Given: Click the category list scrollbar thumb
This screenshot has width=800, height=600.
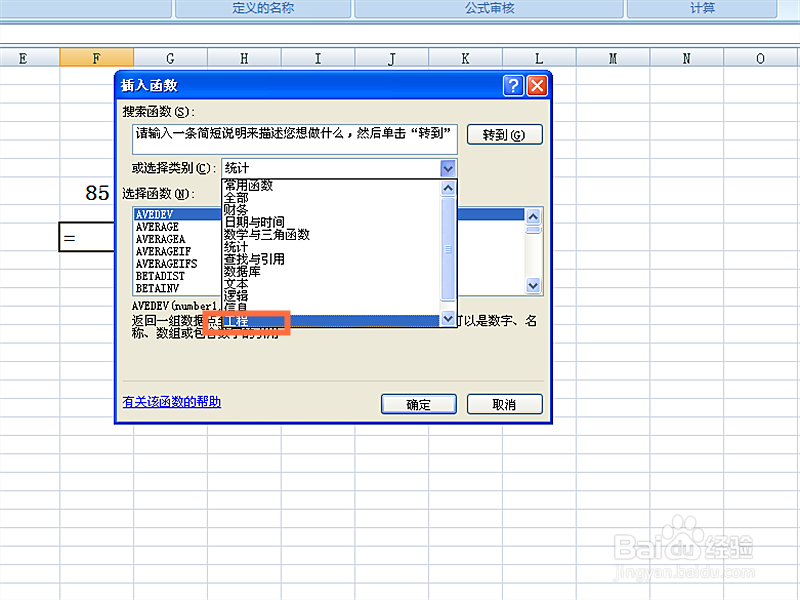Looking at the screenshot, I should click(448, 249).
